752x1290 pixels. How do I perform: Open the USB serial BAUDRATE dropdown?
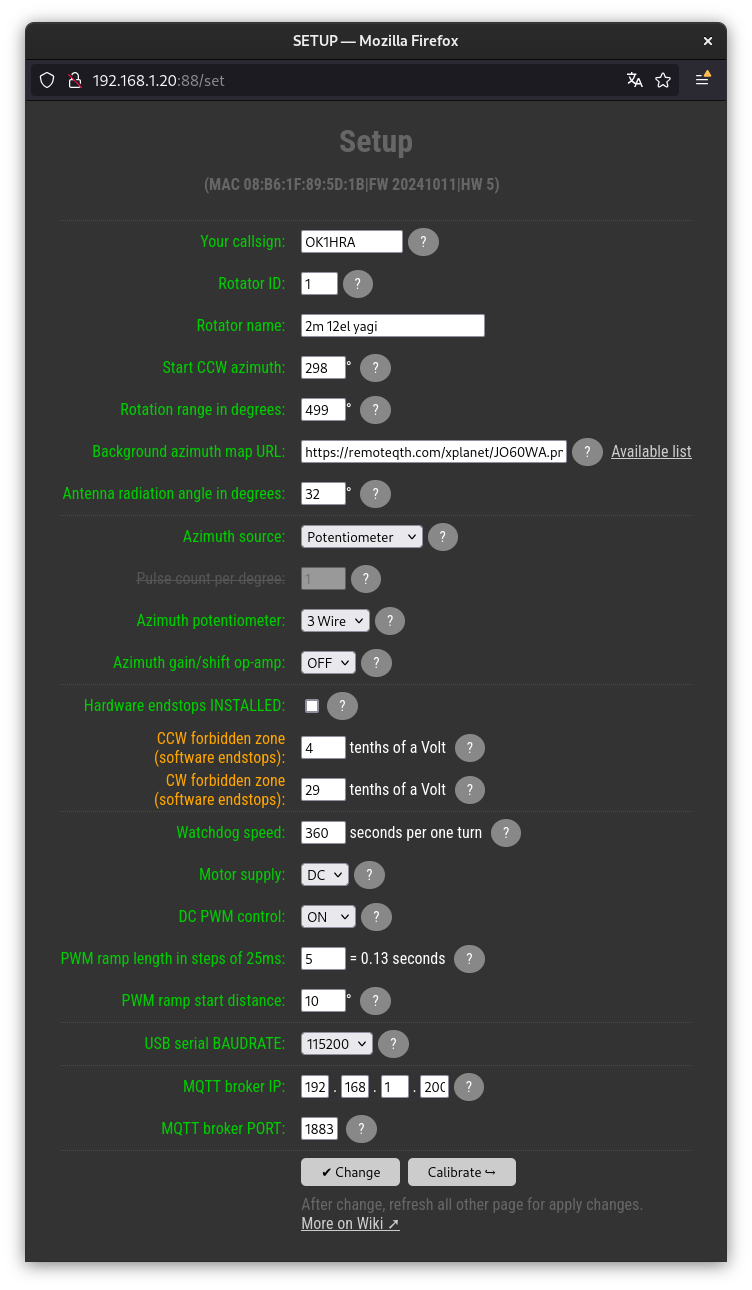pos(337,1044)
